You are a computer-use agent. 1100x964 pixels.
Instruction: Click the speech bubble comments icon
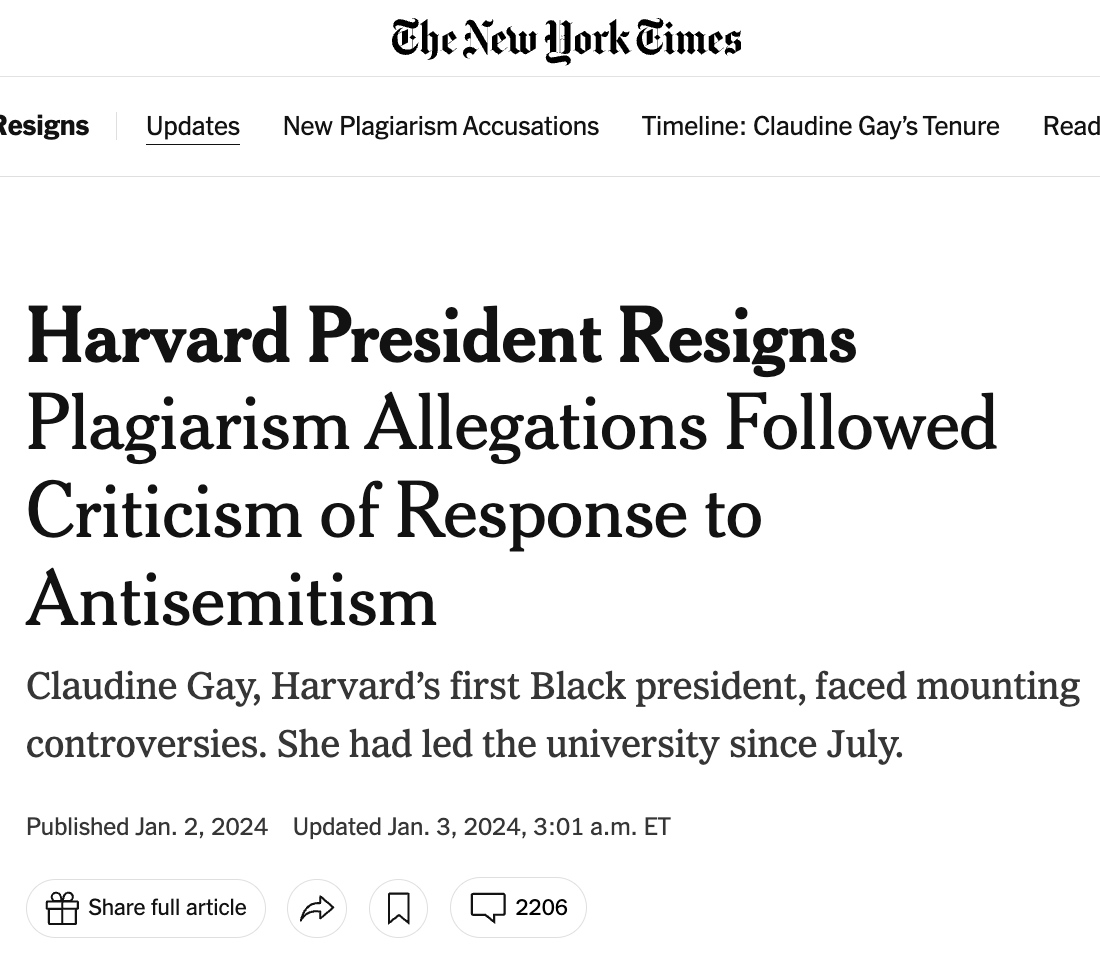[487, 908]
